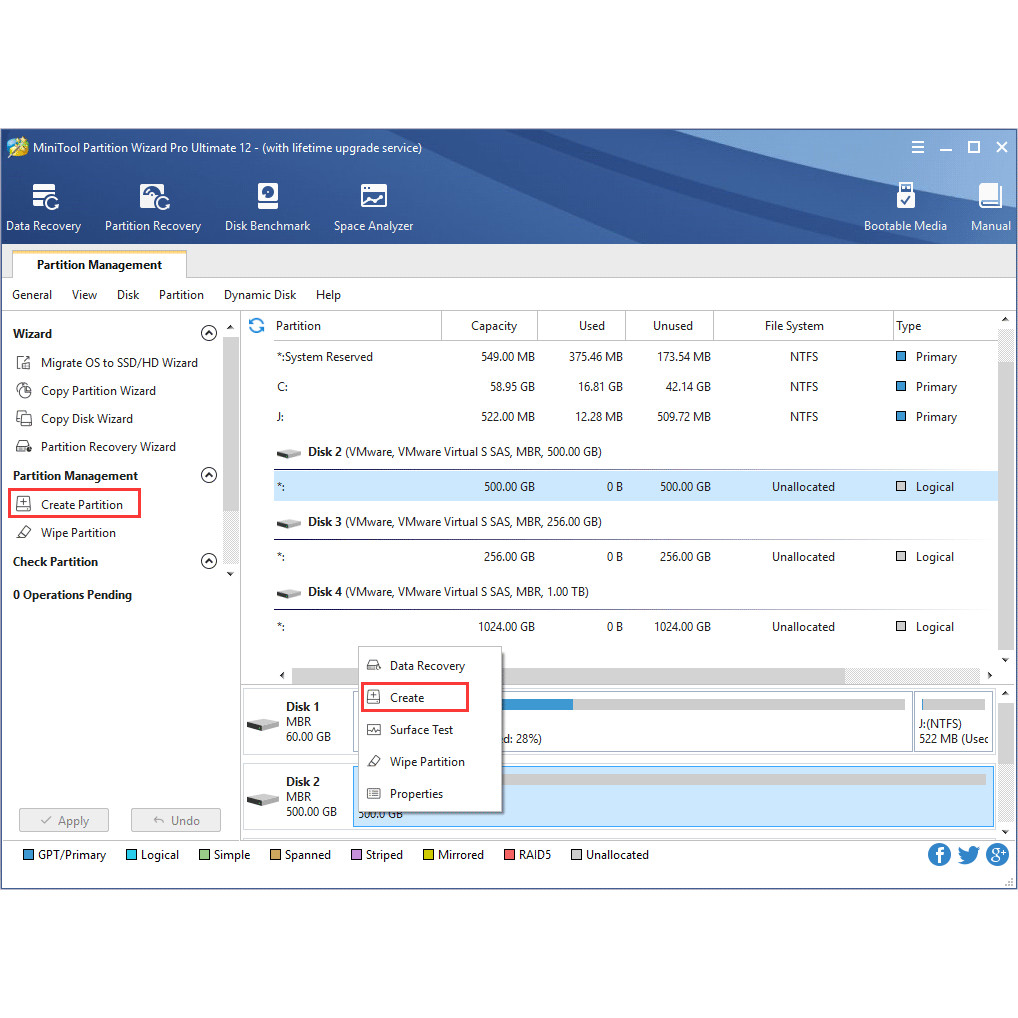Click the Unallocated legend color swatch

click(575, 855)
